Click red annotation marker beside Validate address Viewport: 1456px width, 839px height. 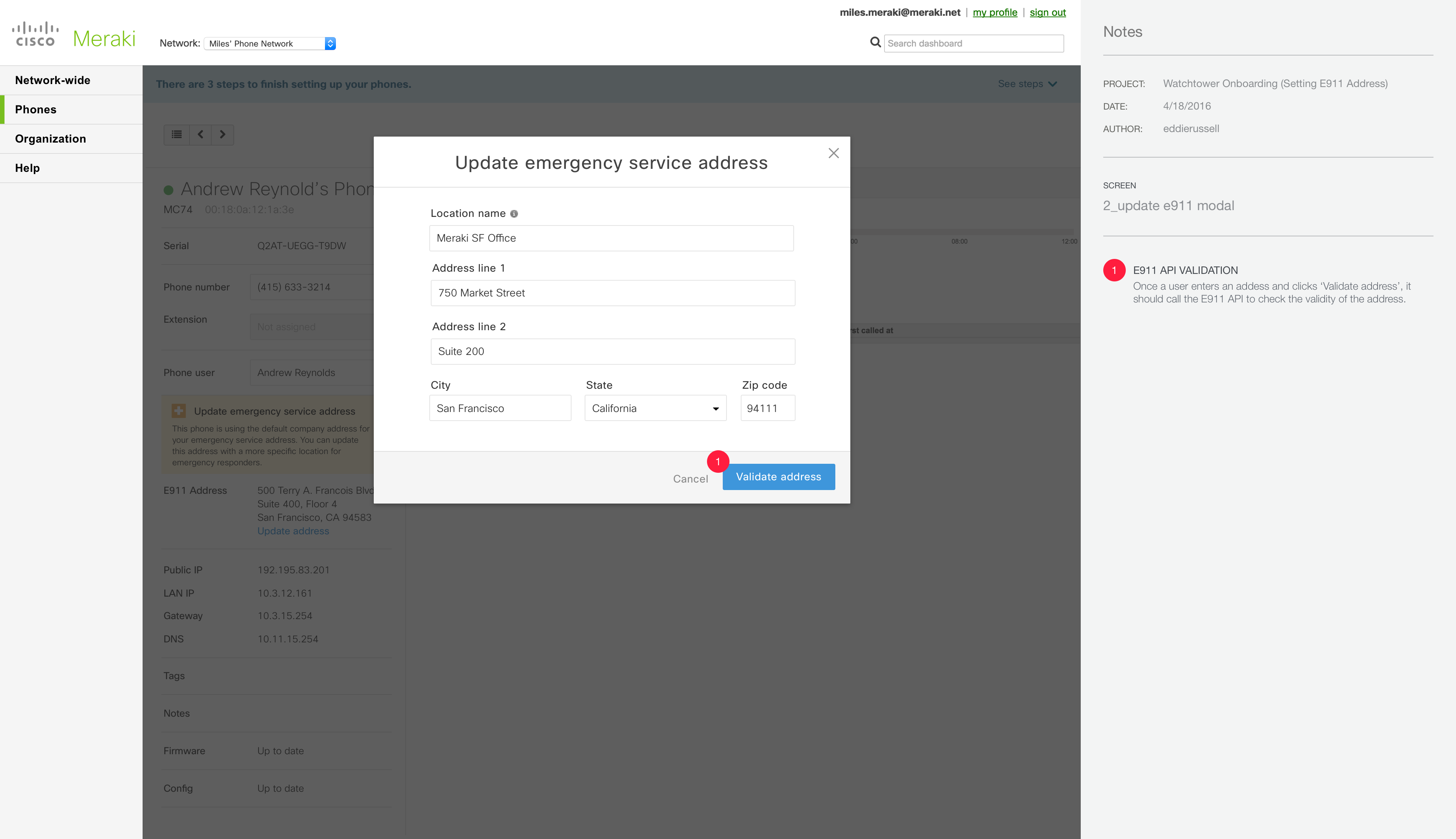(x=718, y=462)
